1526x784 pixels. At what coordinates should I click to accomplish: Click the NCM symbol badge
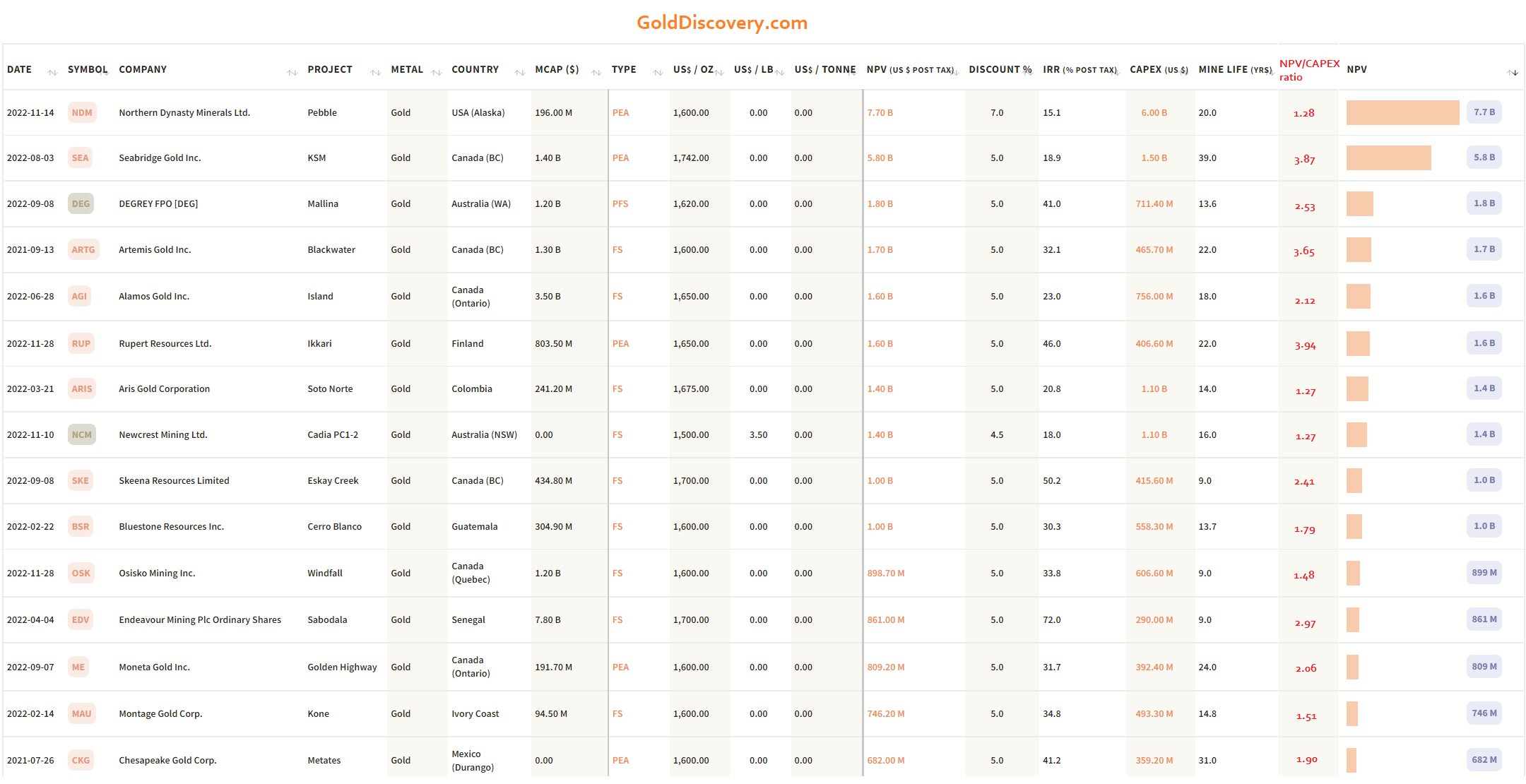(82, 435)
